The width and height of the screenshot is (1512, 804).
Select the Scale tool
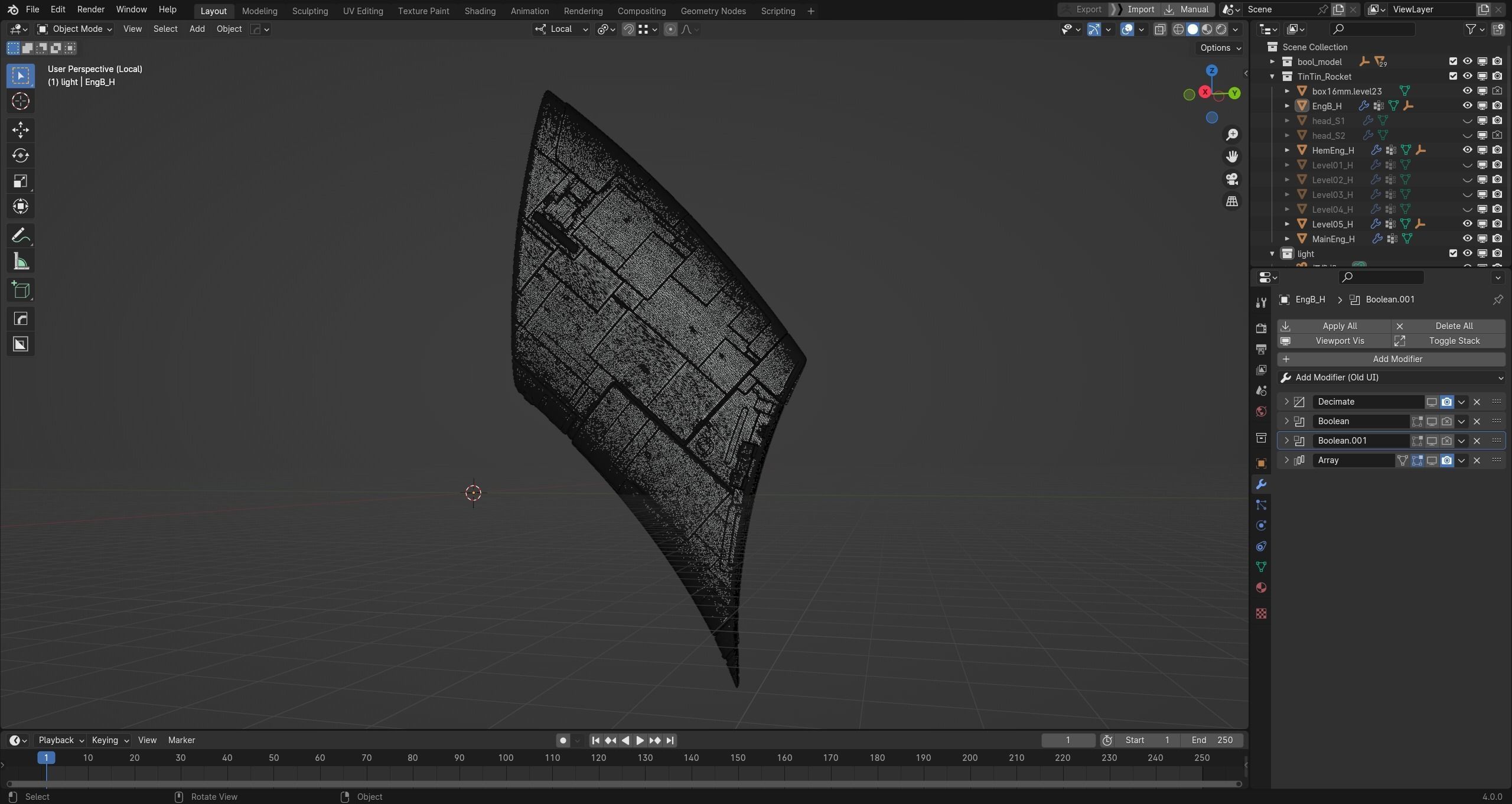tap(21, 181)
